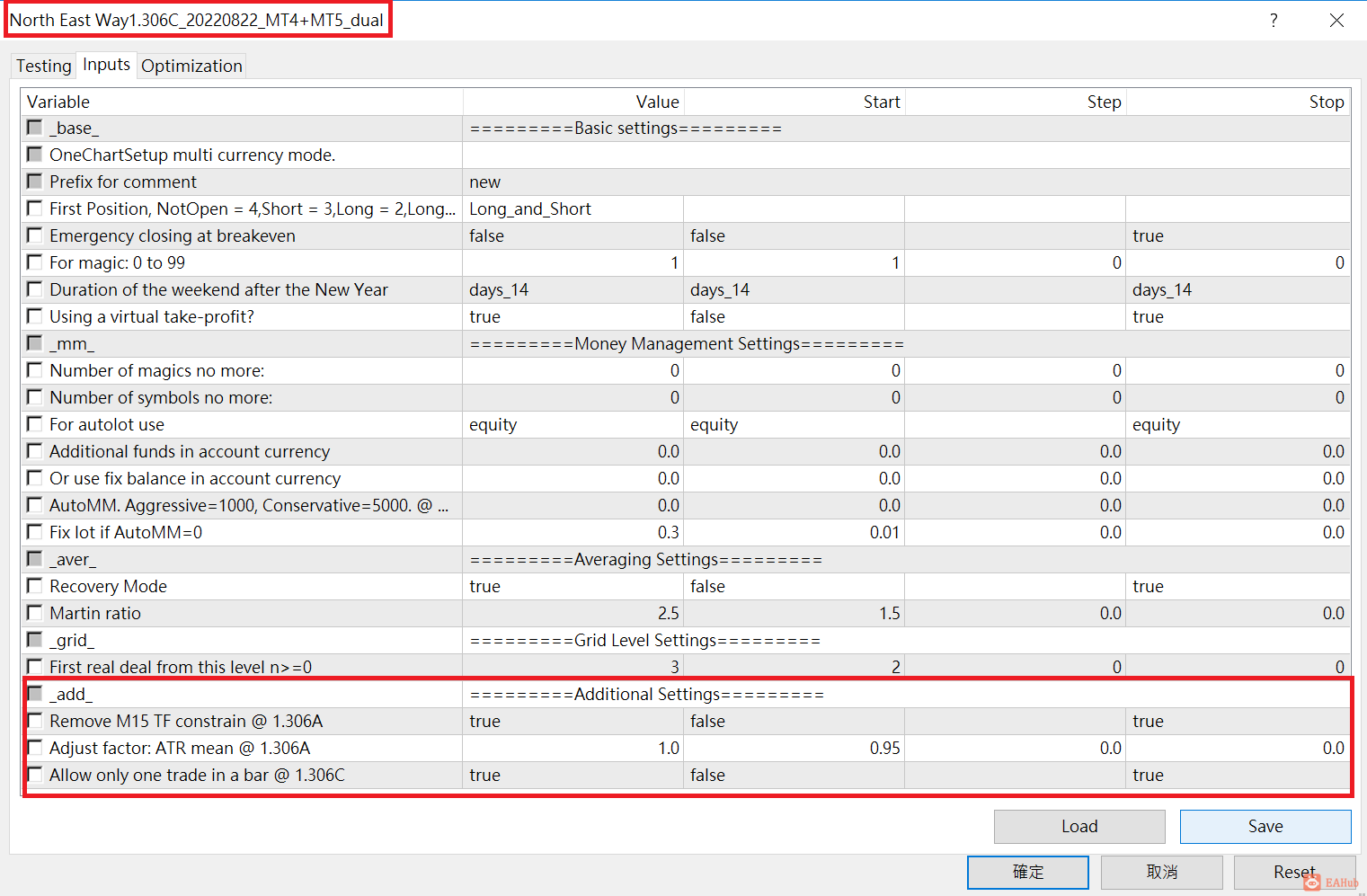
Task: Edit the Prefix for comment value field
Action: (573, 182)
